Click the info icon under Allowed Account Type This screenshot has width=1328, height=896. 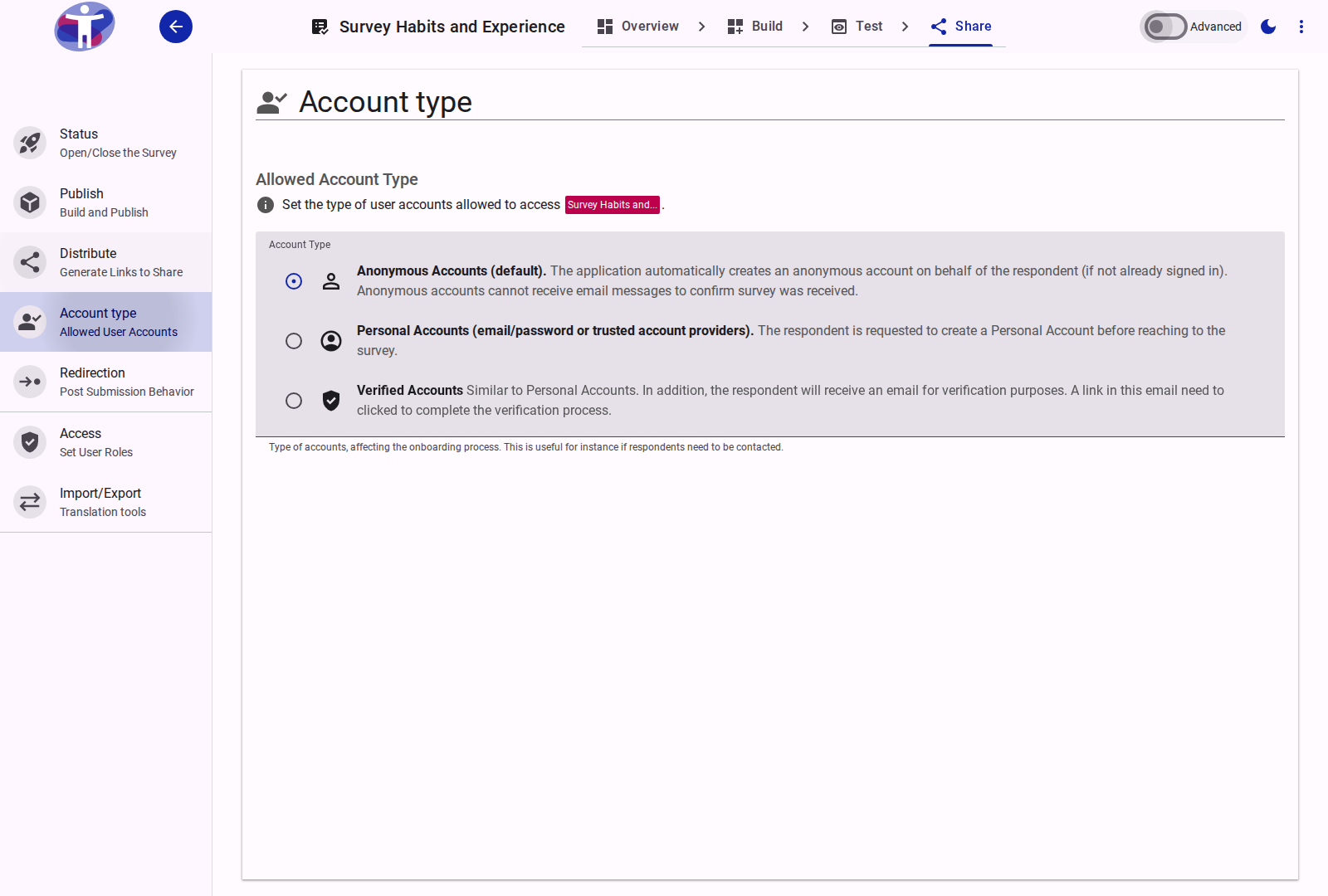point(266,205)
